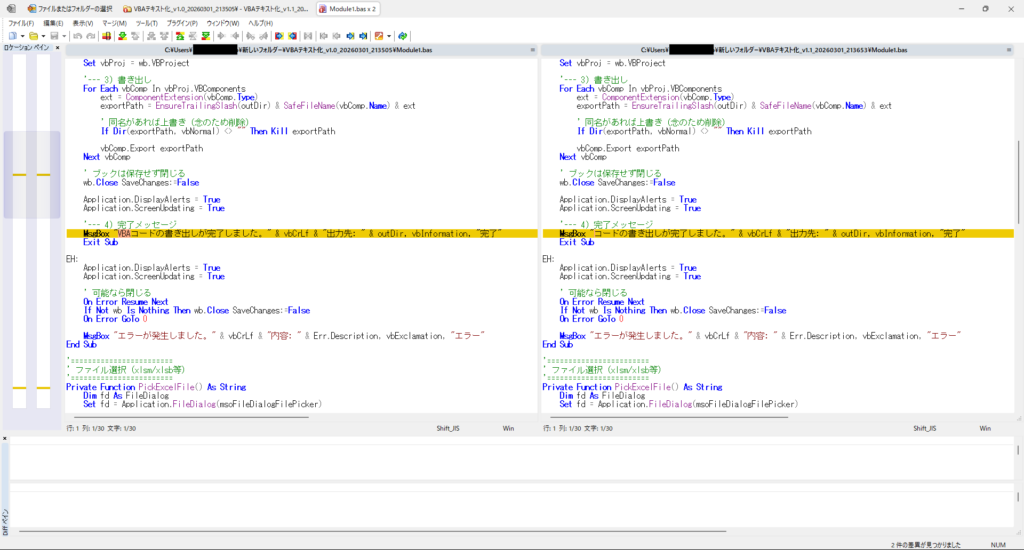The height and width of the screenshot is (550, 1024).
Task: Open the マージ(M) menu
Action: click(115, 22)
